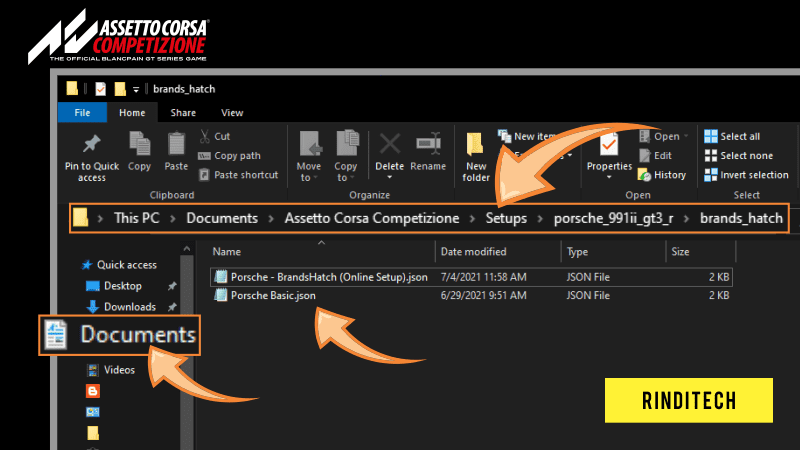800x450 pixels.
Task: Go to Setups breadcrumb
Action: click(506, 218)
